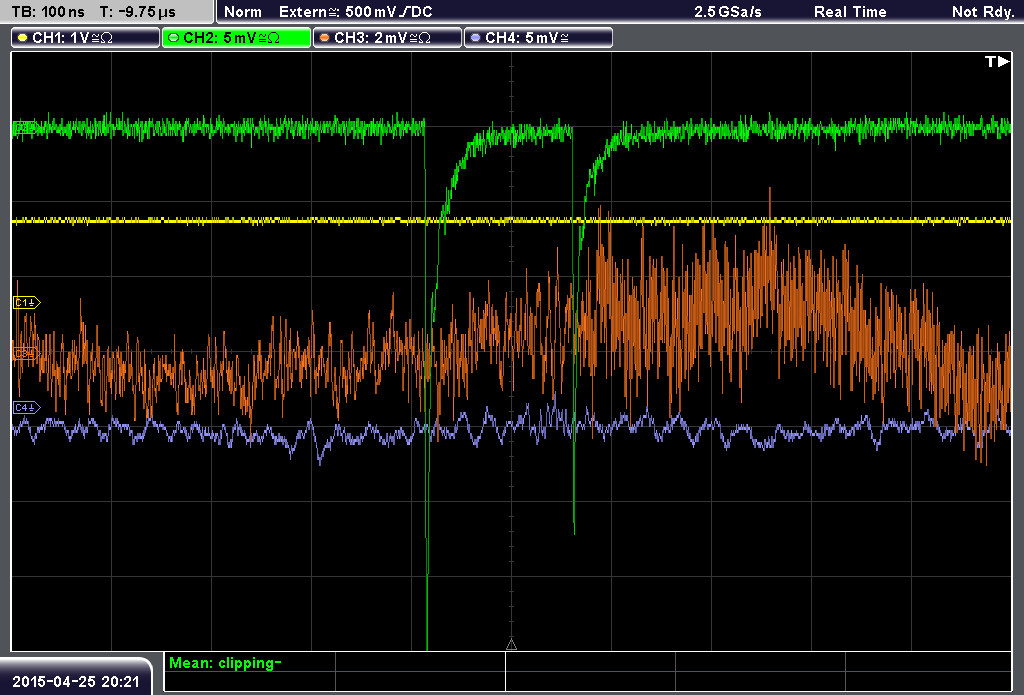Click the Mean: clipping- measurement result
This screenshot has width=1024, height=695.
coord(225,663)
